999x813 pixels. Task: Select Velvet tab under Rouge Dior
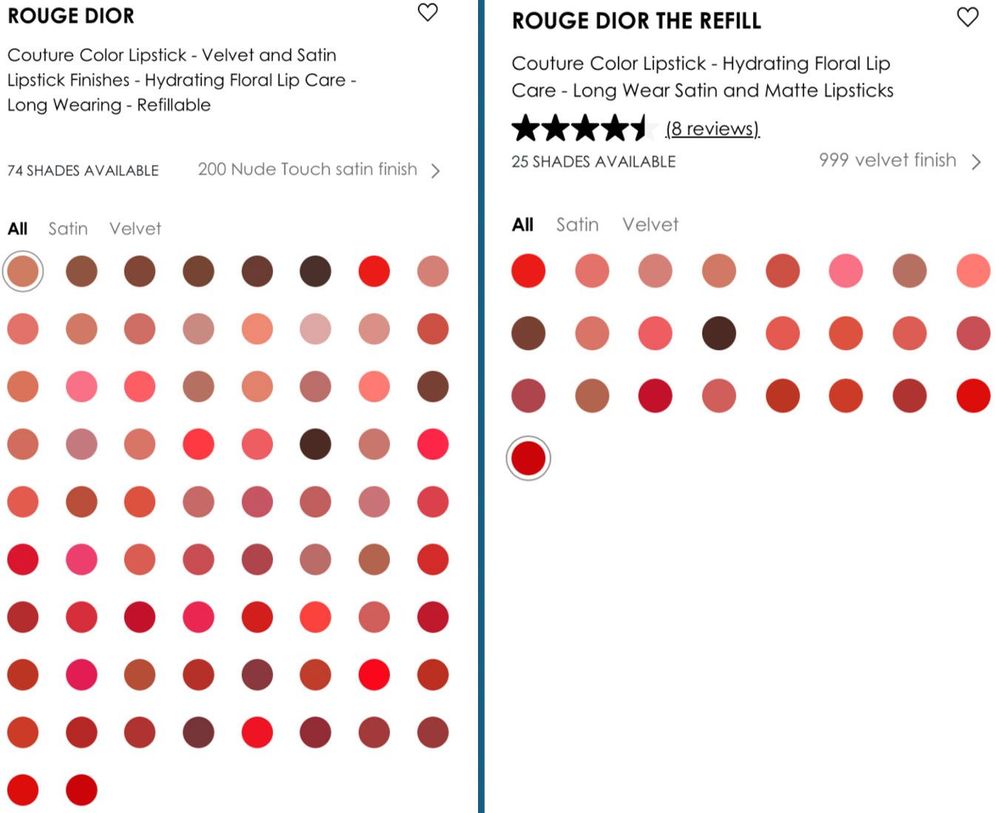click(x=135, y=229)
